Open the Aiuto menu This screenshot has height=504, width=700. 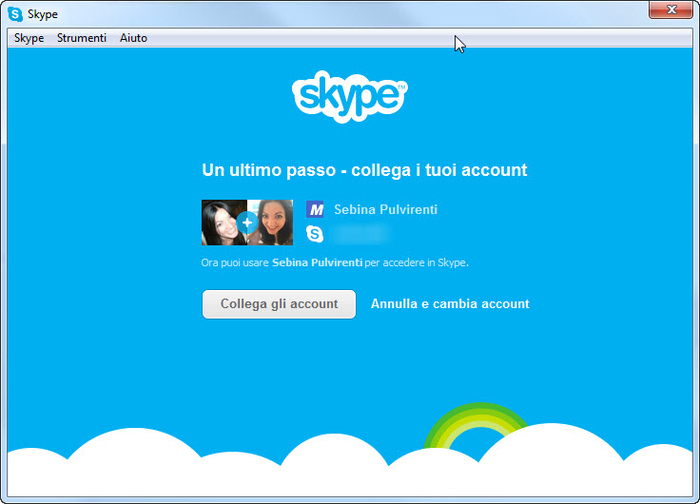pos(133,38)
